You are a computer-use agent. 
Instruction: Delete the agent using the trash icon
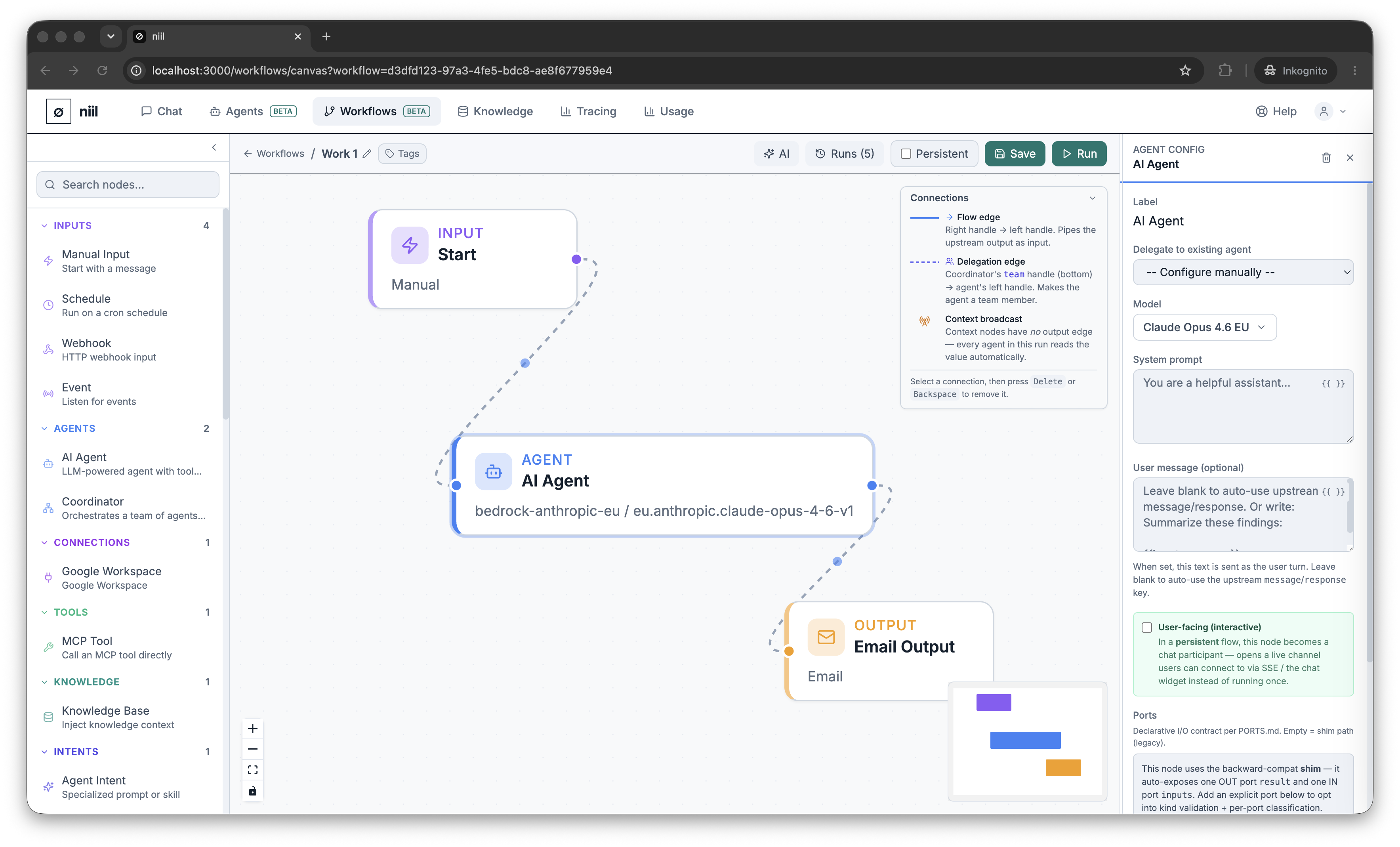click(1326, 157)
